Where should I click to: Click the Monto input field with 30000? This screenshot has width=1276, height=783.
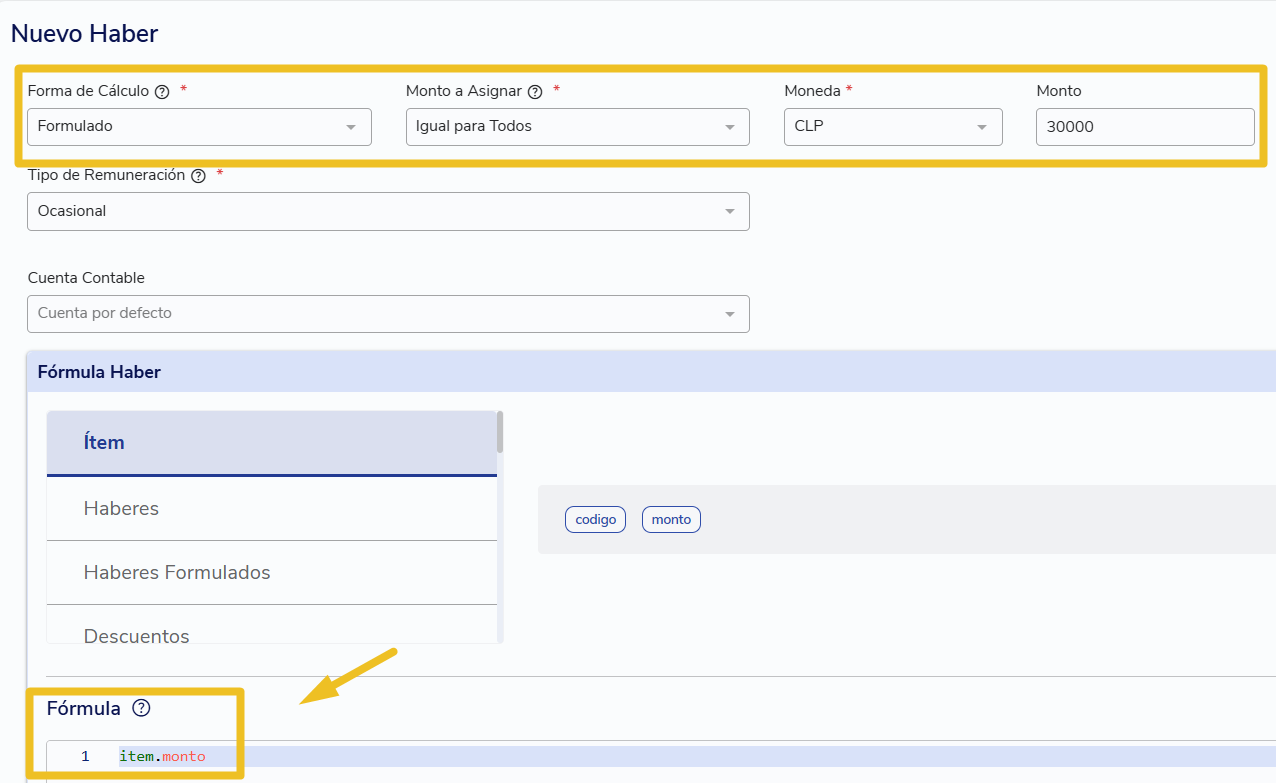click(x=1145, y=127)
